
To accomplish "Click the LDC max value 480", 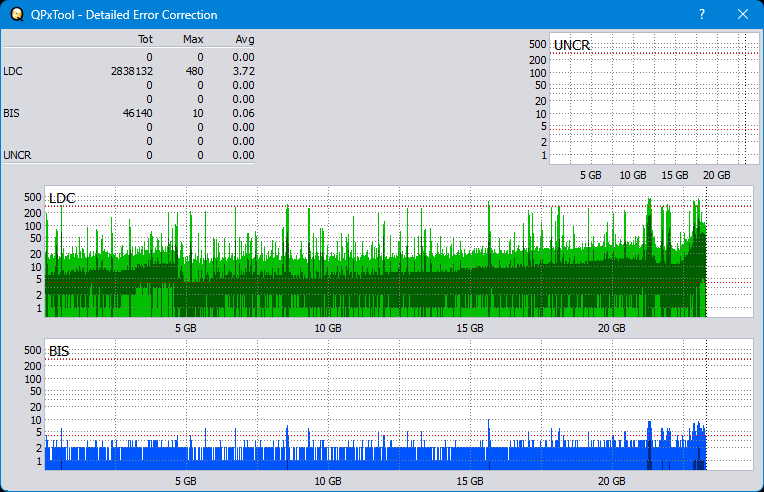I will (x=194, y=71).
